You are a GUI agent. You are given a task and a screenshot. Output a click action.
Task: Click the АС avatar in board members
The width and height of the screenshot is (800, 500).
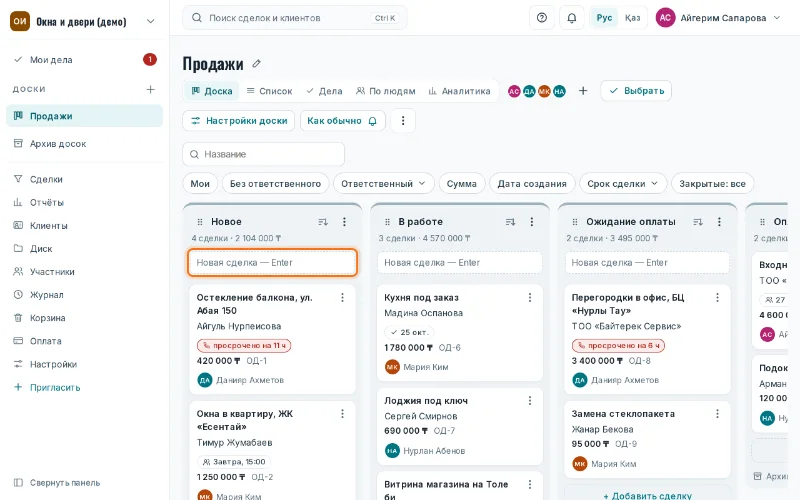[514, 91]
